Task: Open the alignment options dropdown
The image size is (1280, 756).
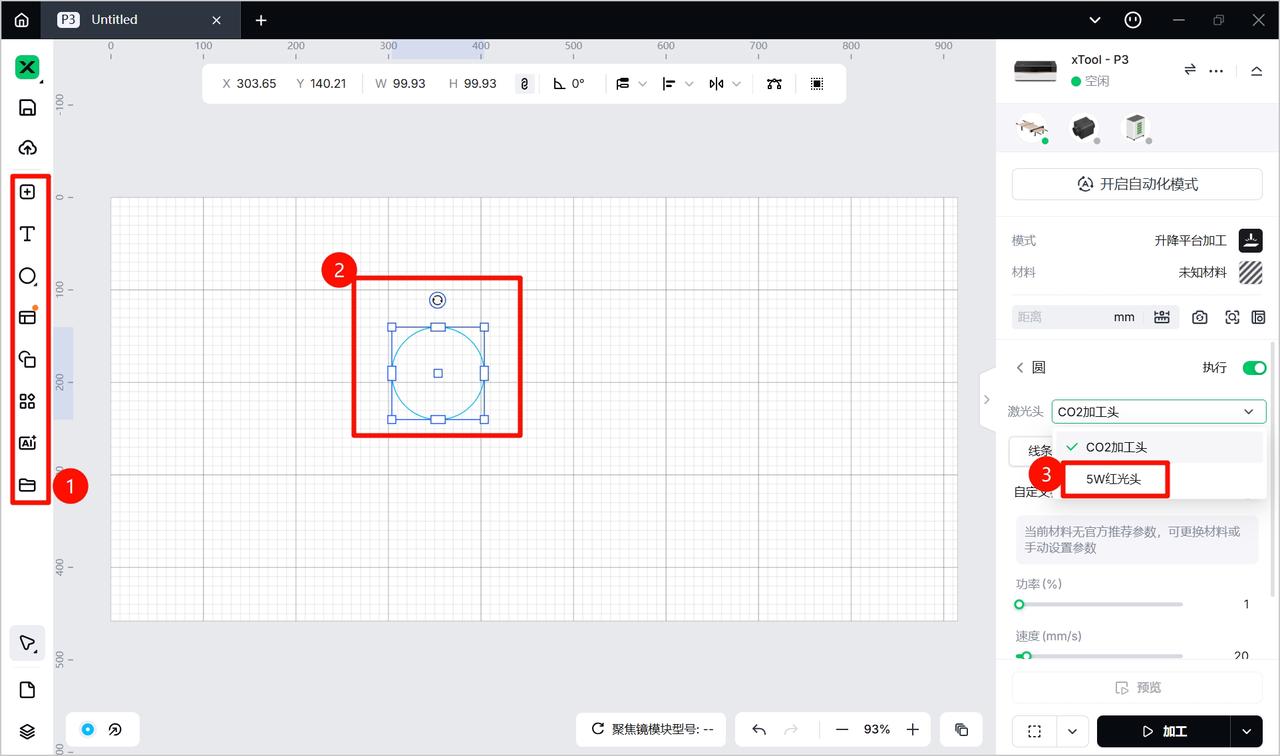Action: point(677,84)
